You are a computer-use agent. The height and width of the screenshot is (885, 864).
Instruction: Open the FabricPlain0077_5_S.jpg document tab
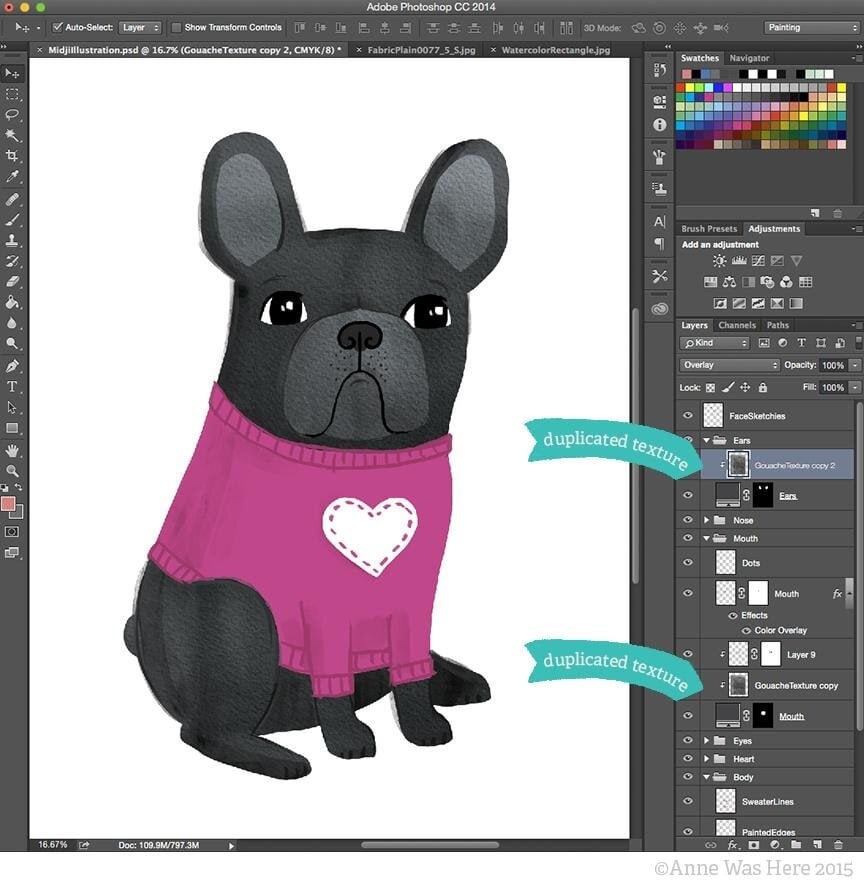[x=422, y=48]
